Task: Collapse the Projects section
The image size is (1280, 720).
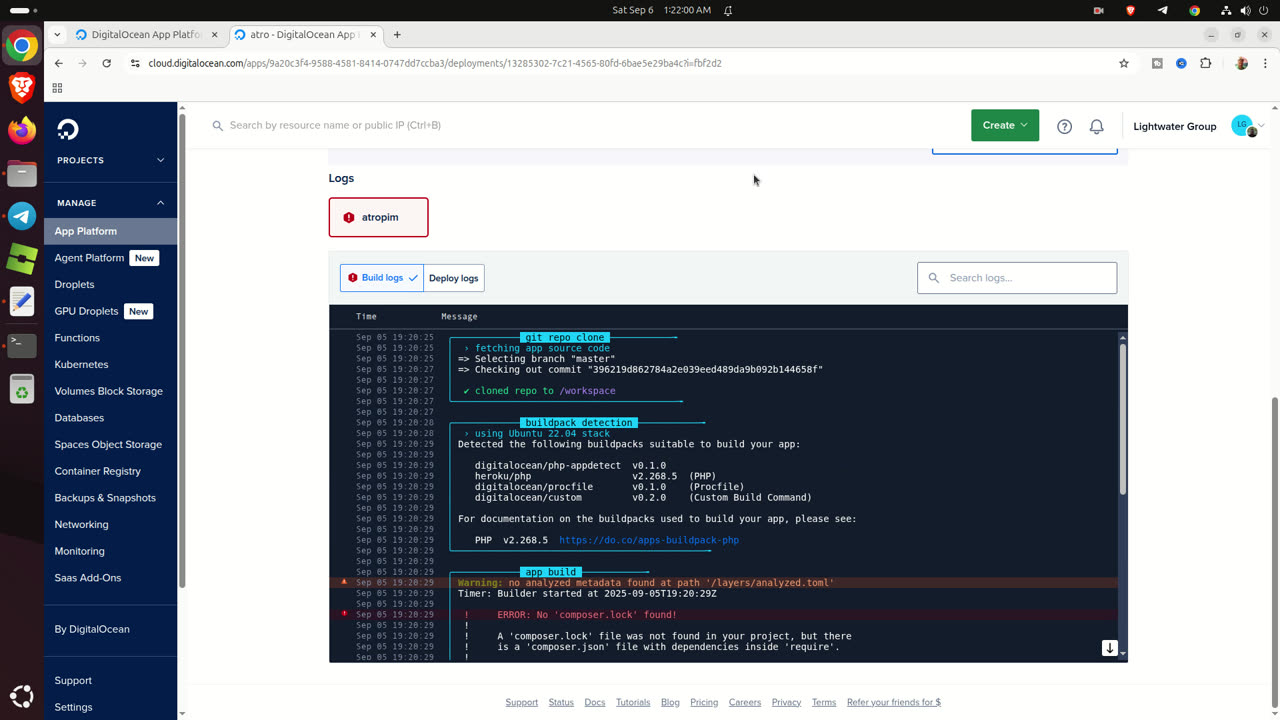Action: pos(160,160)
